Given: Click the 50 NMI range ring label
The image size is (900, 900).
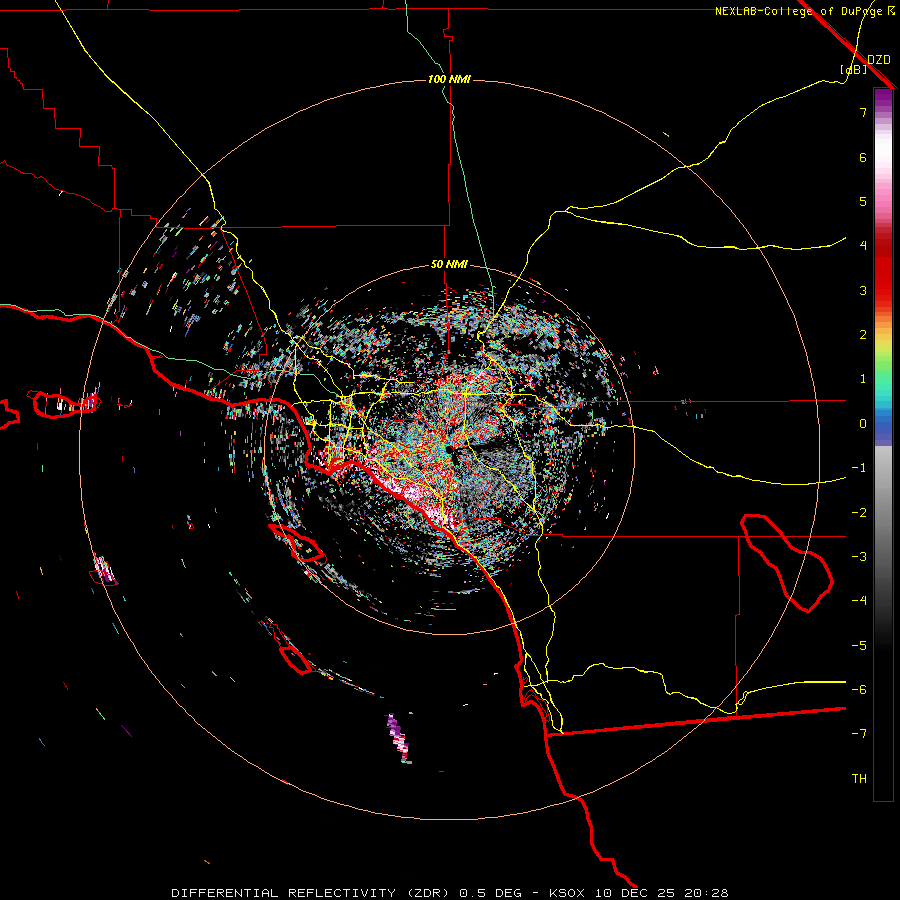Looking at the screenshot, I should click(449, 264).
